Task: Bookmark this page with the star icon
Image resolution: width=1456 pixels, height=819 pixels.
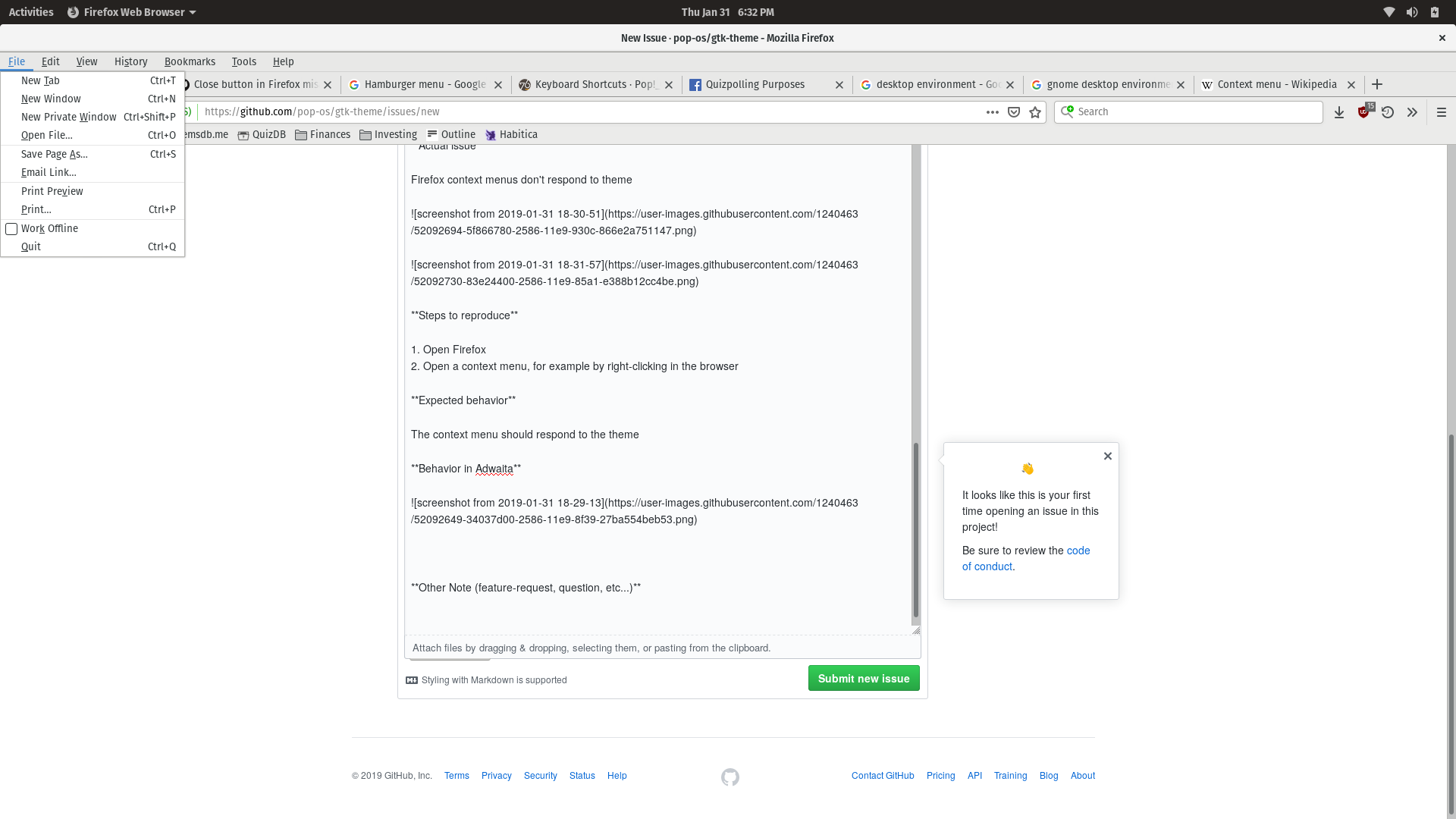Action: pyautogui.click(x=1035, y=111)
